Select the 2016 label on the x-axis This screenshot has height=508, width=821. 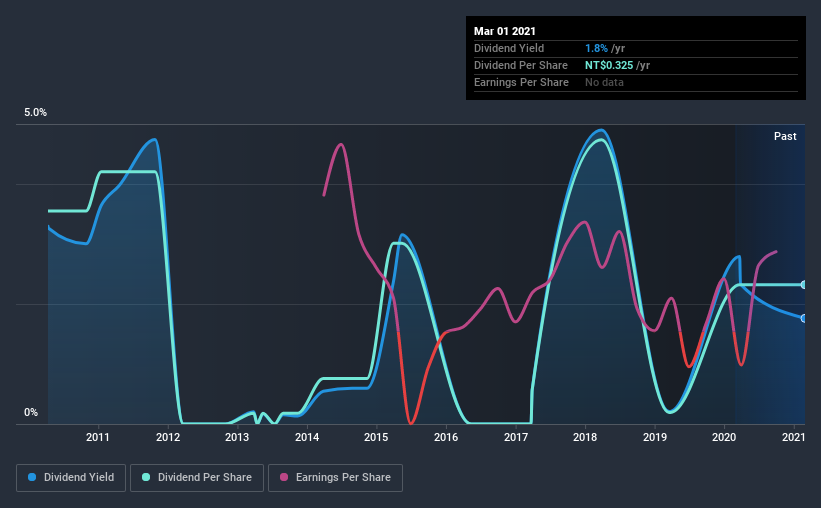[x=446, y=437]
